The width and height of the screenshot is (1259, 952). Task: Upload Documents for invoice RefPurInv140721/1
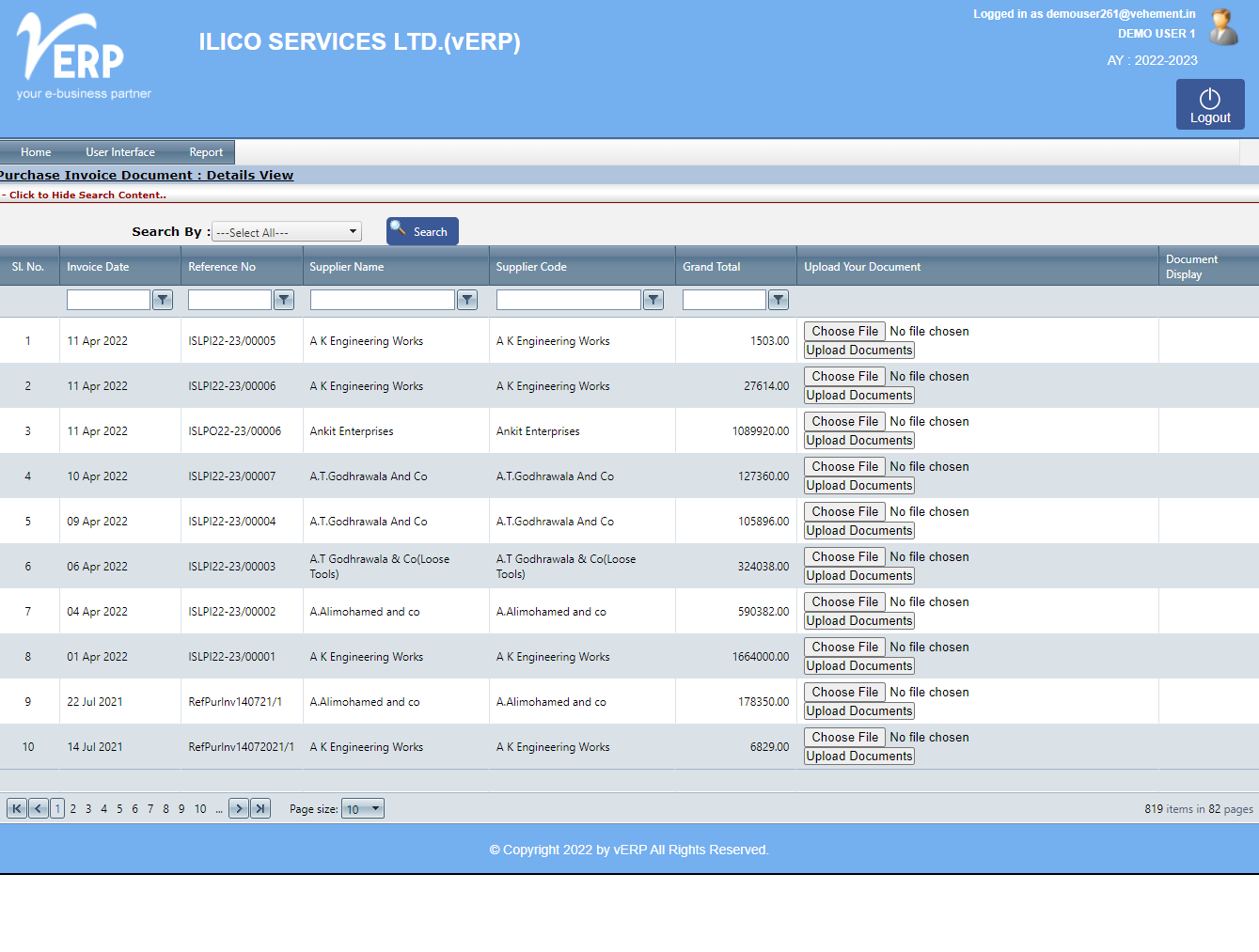[x=859, y=711]
